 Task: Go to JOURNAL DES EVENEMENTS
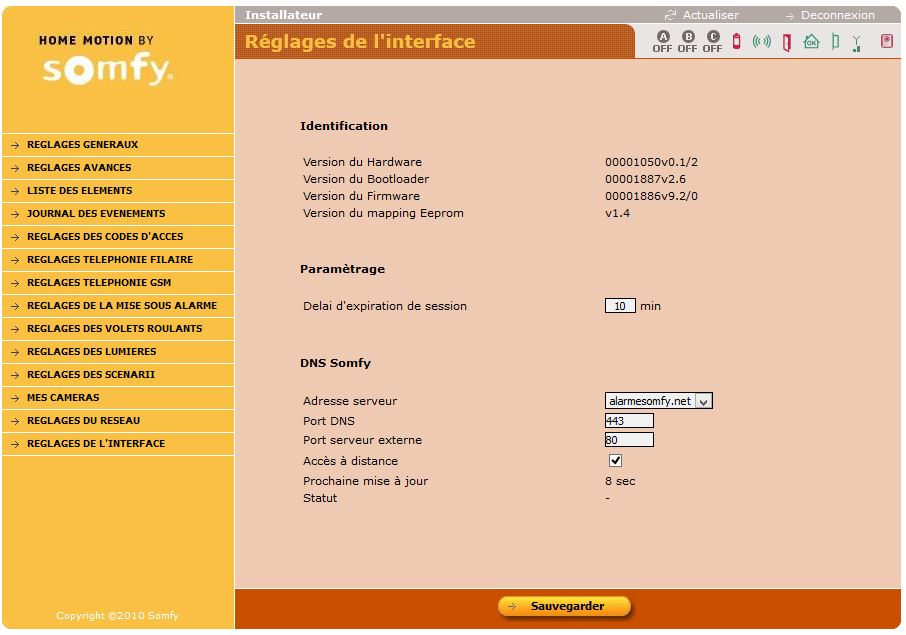(x=96, y=214)
